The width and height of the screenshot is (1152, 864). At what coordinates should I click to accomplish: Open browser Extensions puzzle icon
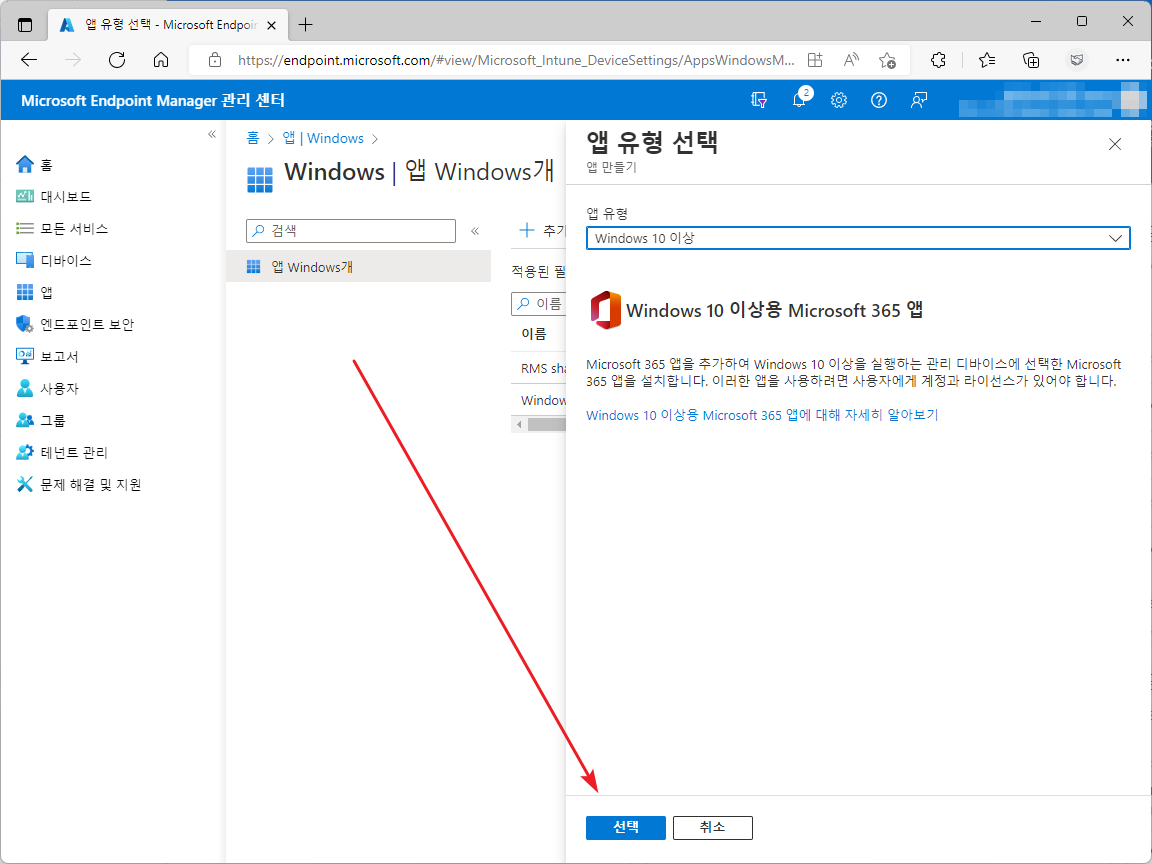[x=938, y=60]
